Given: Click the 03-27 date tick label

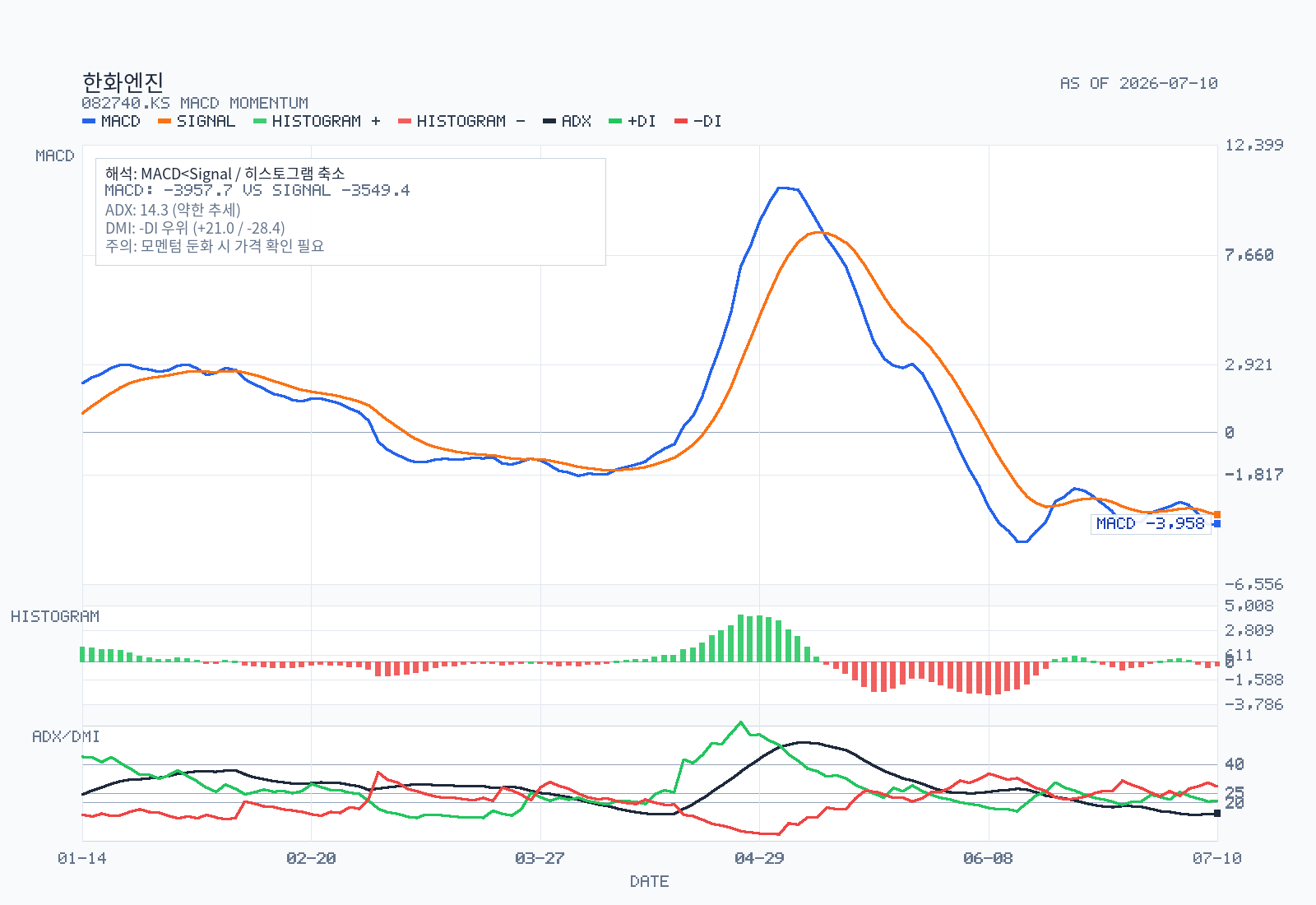Looking at the screenshot, I should pyautogui.click(x=540, y=858).
